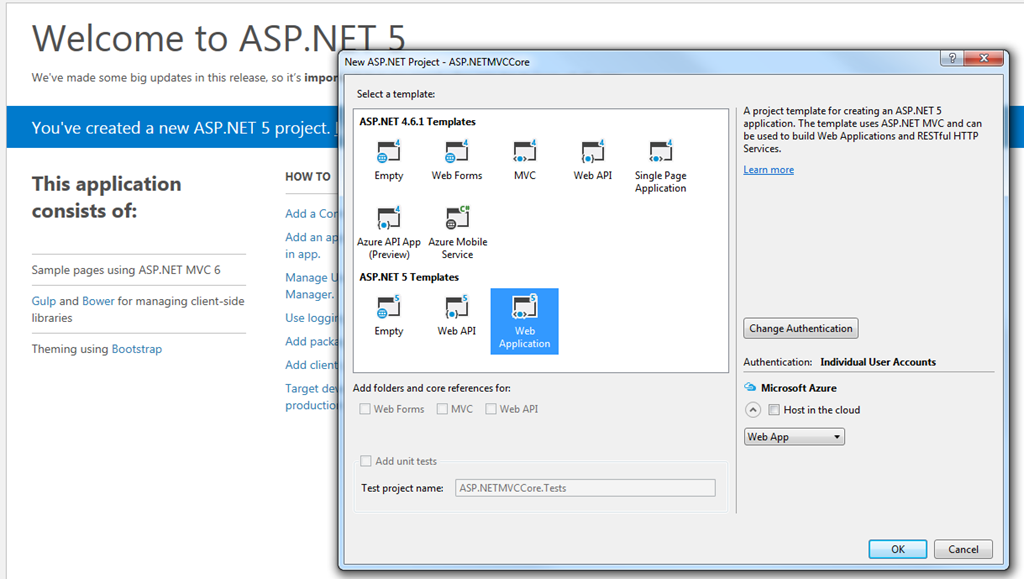Click the 'ASP.NET 5 Templates' heading
1024x579 pixels.
(409, 277)
